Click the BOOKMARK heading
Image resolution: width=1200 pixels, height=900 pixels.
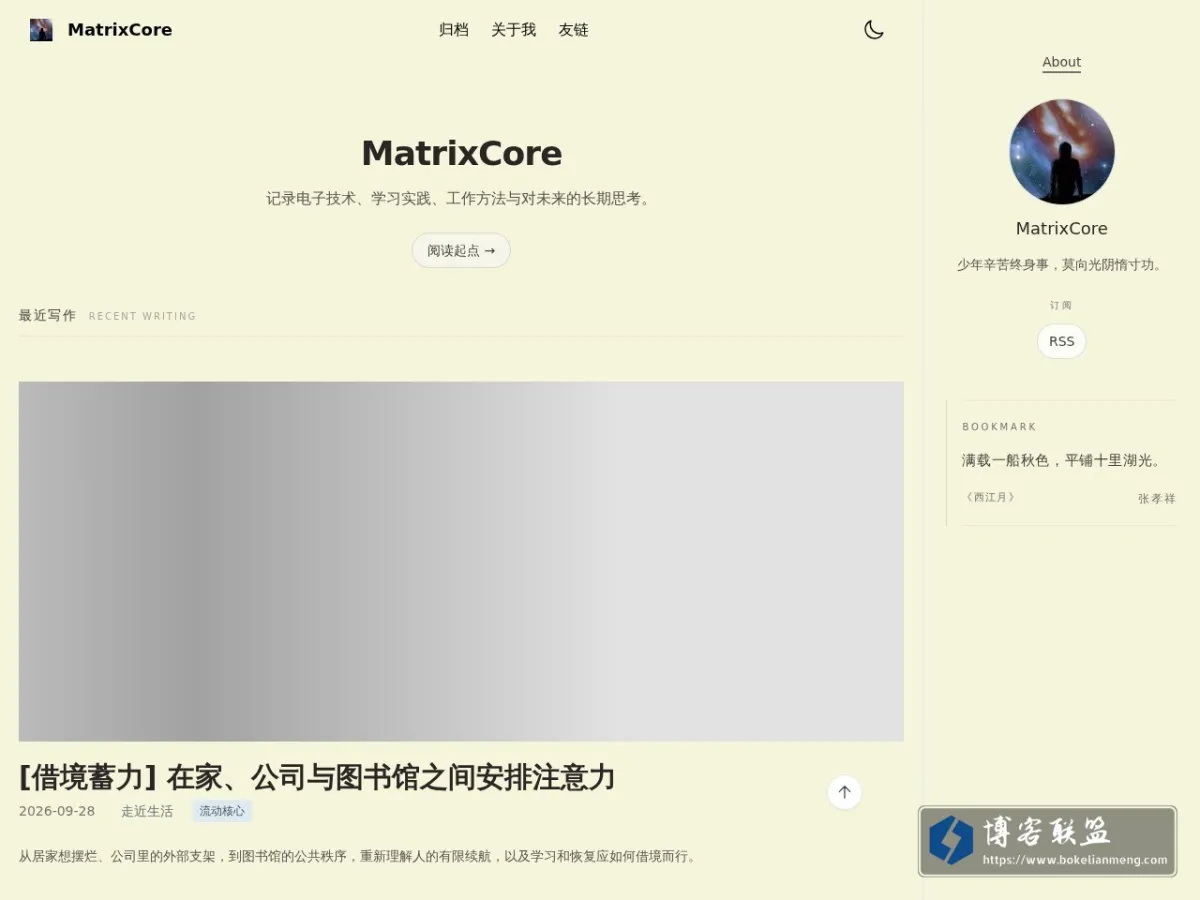[x=999, y=426]
